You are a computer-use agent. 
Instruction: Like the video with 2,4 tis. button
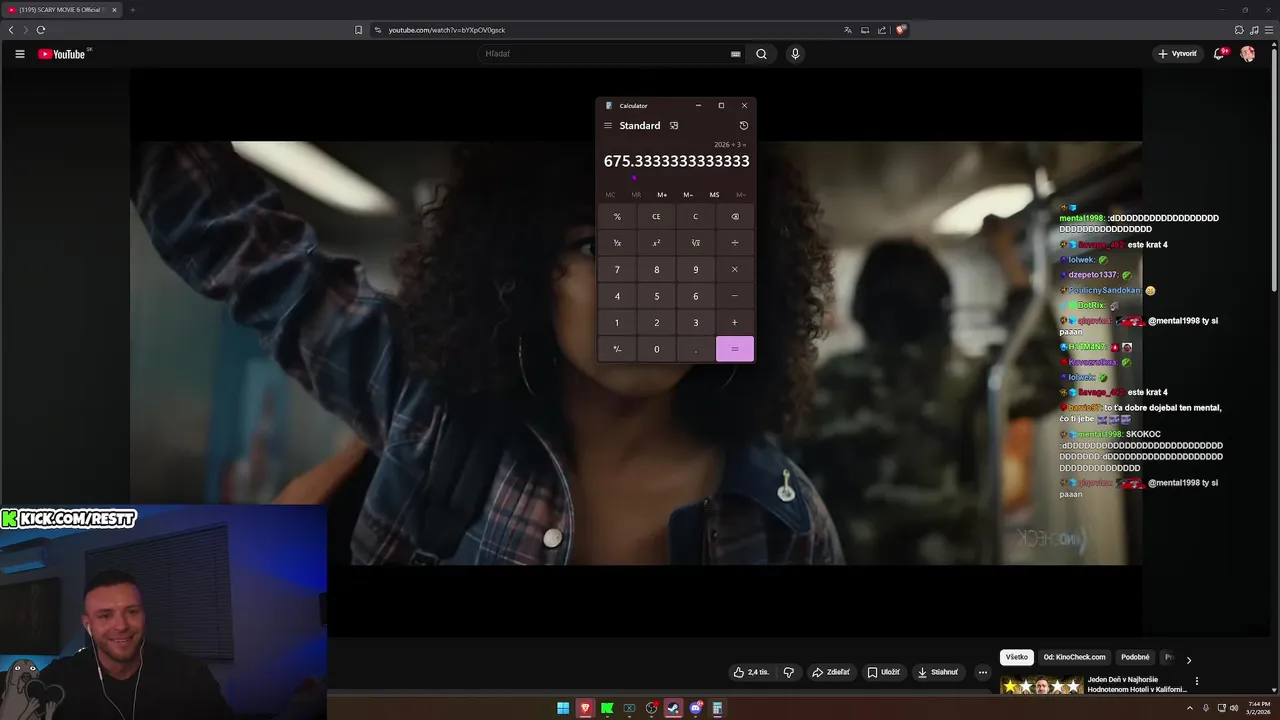(x=751, y=672)
